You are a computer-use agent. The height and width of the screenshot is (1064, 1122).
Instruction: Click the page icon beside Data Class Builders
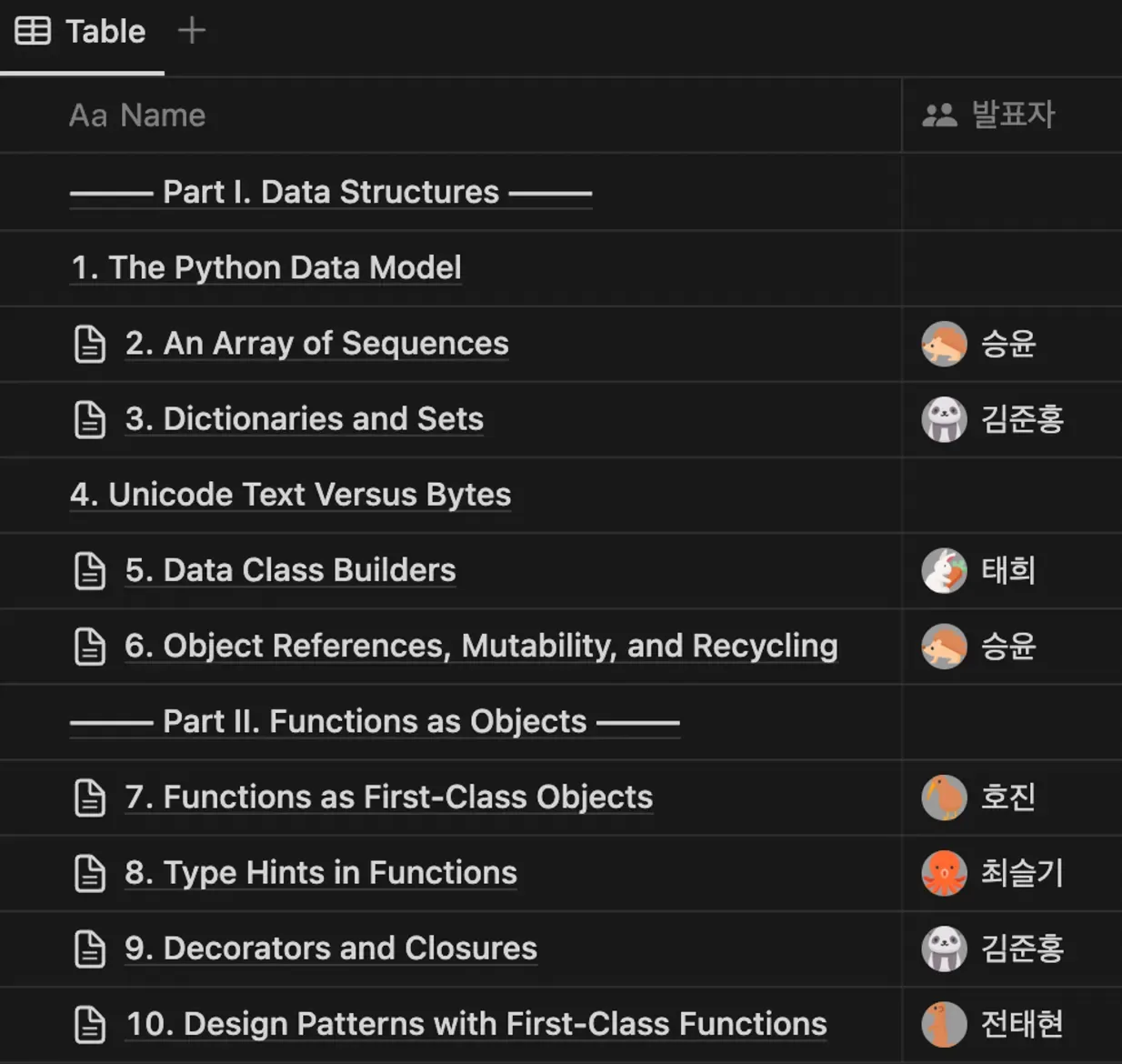click(x=89, y=571)
